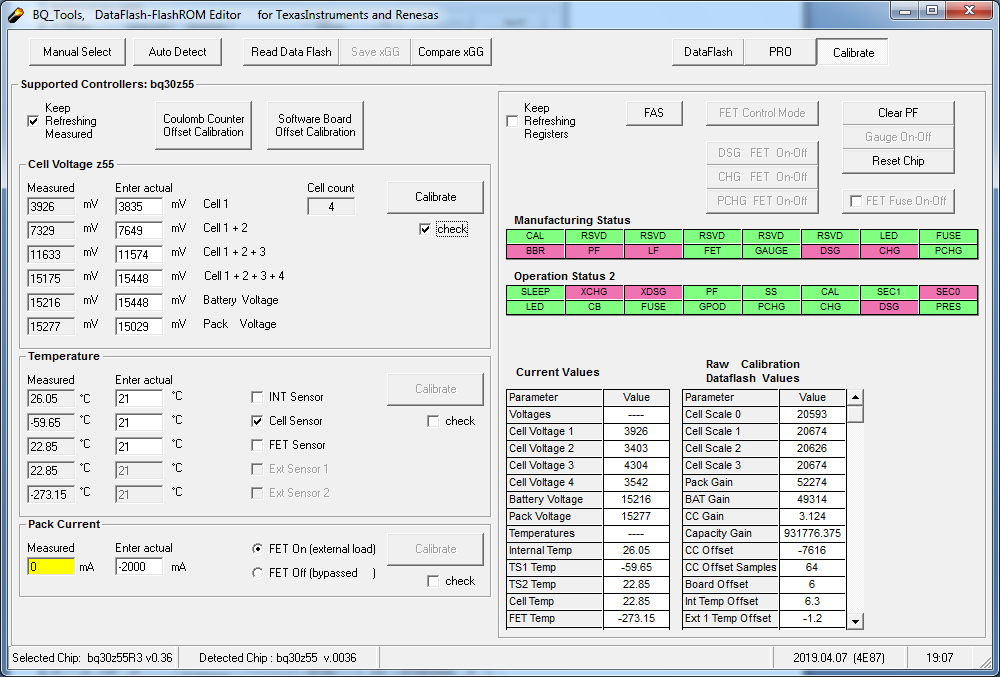Click the BBR Manufacturing Status indicator

[x=535, y=251]
